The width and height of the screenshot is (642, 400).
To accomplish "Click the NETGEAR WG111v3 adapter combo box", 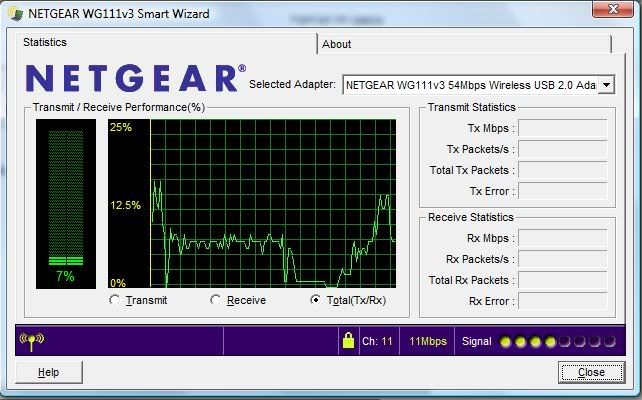I will pyautogui.click(x=478, y=85).
